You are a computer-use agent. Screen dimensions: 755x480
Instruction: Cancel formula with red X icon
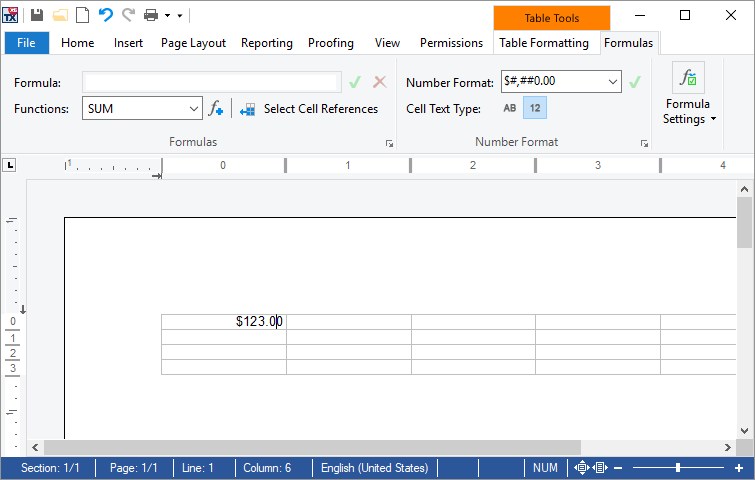tap(379, 82)
